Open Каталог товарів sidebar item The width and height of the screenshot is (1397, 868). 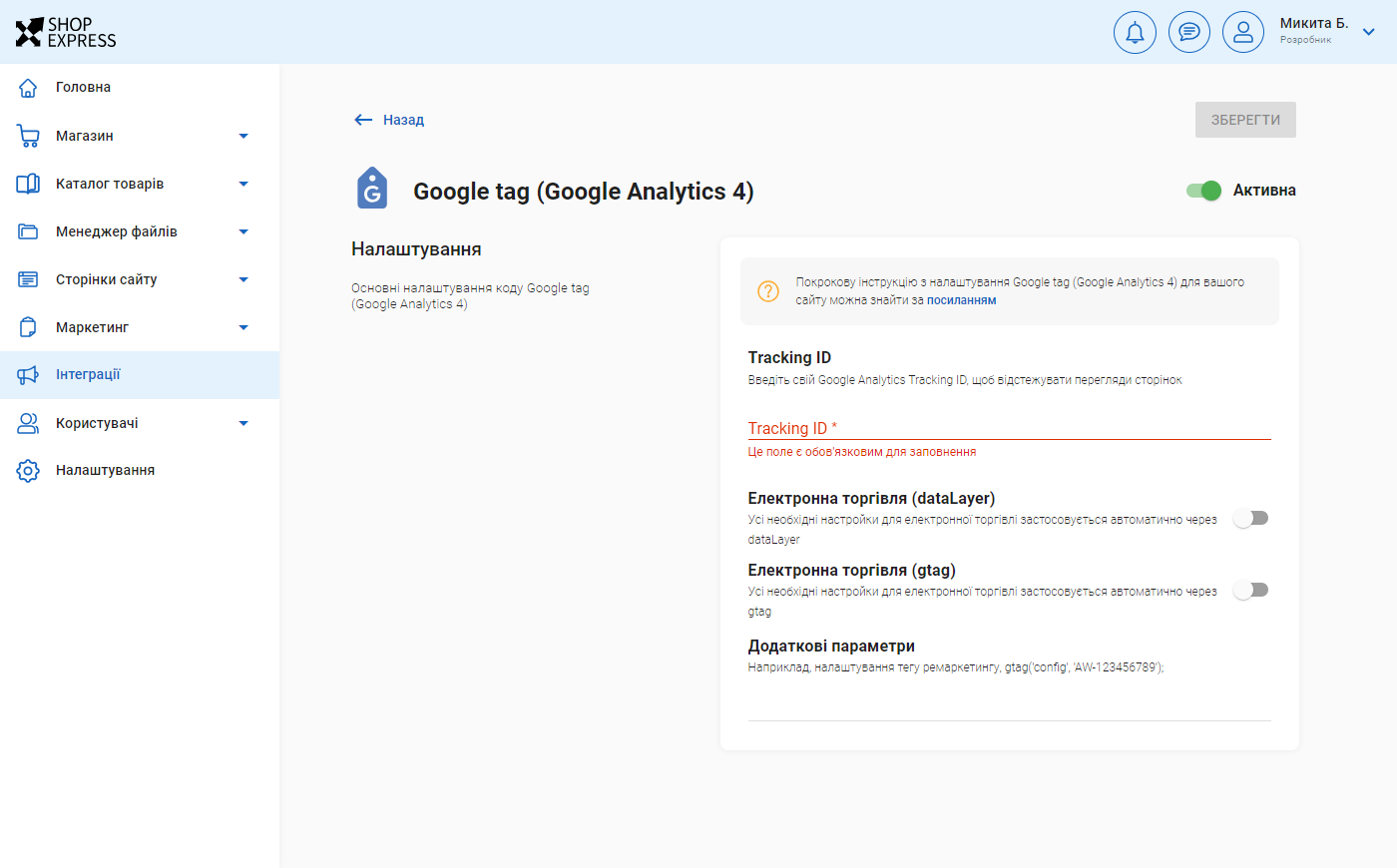(x=140, y=184)
